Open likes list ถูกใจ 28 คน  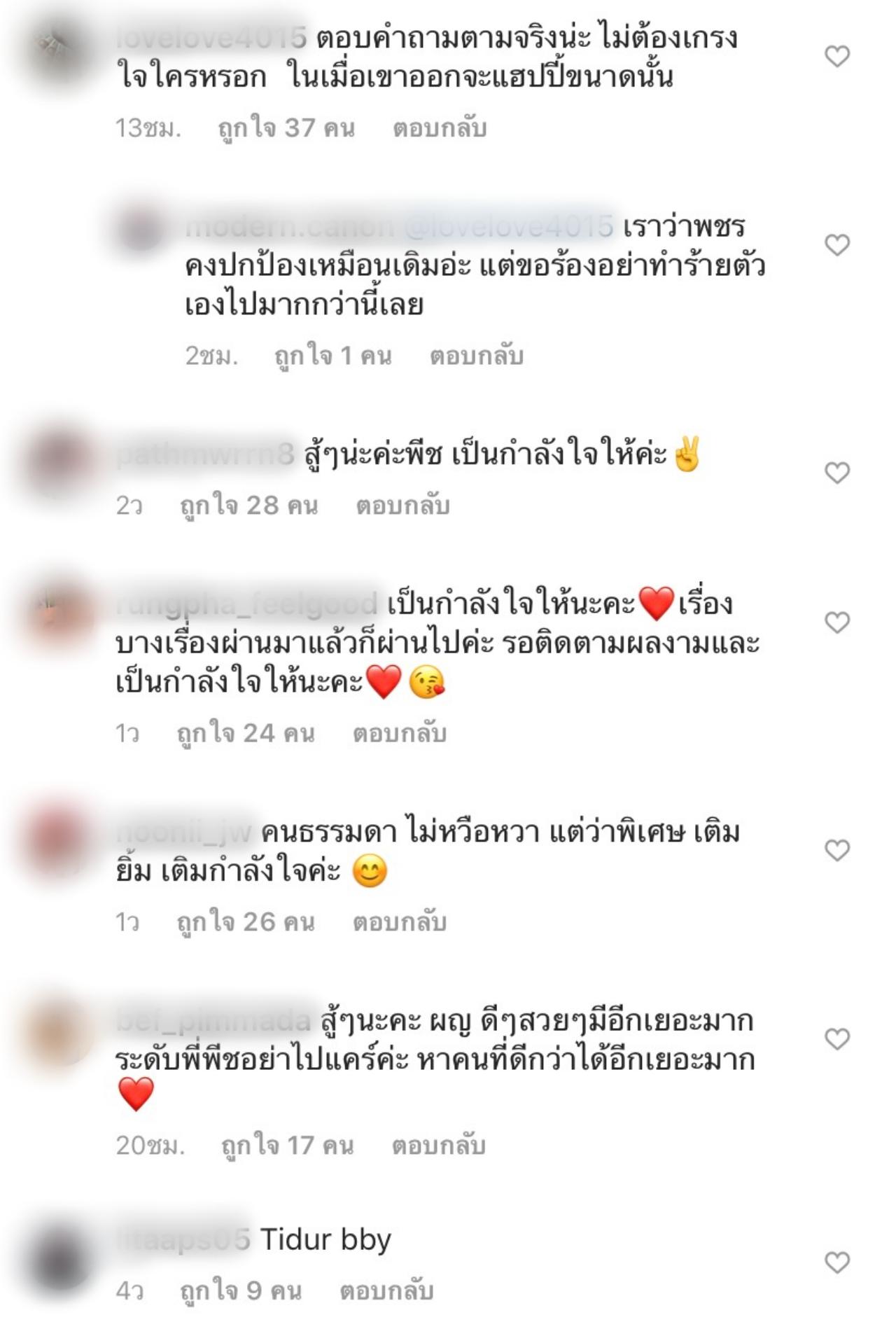coord(249,505)
